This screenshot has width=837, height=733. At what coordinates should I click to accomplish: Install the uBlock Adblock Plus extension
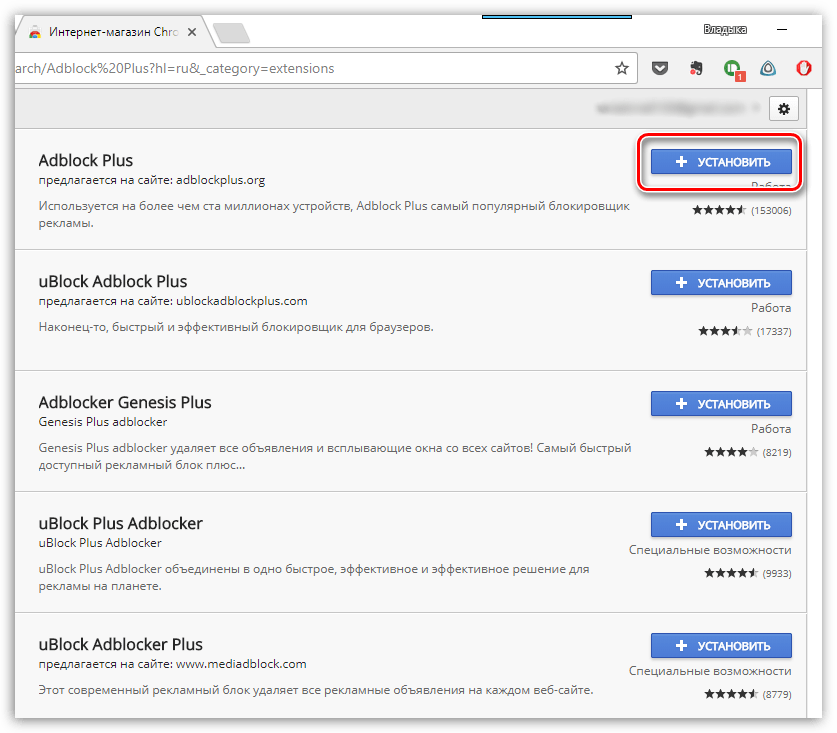click(x=721, y=282)
